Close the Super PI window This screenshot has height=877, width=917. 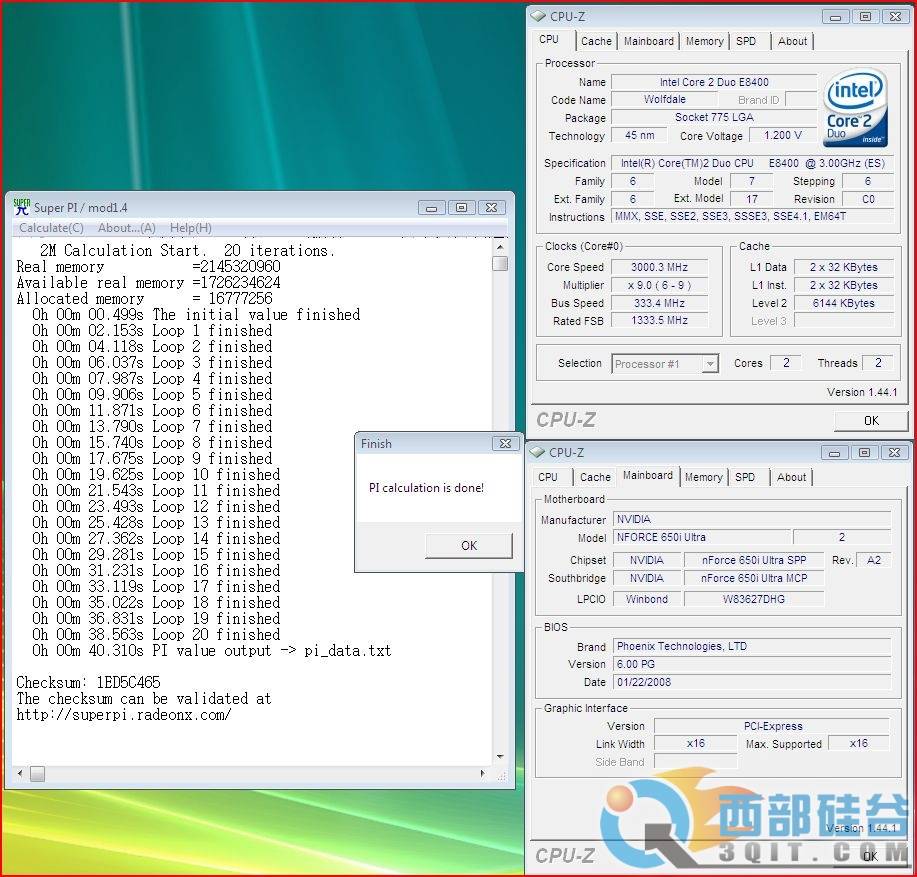[491, 208]
